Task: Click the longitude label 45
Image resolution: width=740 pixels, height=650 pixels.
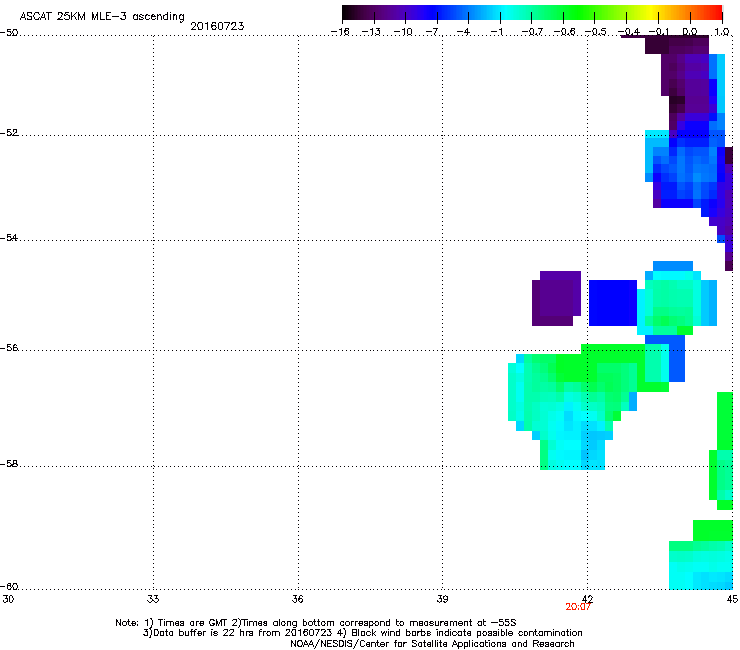Action: (732, 599)
